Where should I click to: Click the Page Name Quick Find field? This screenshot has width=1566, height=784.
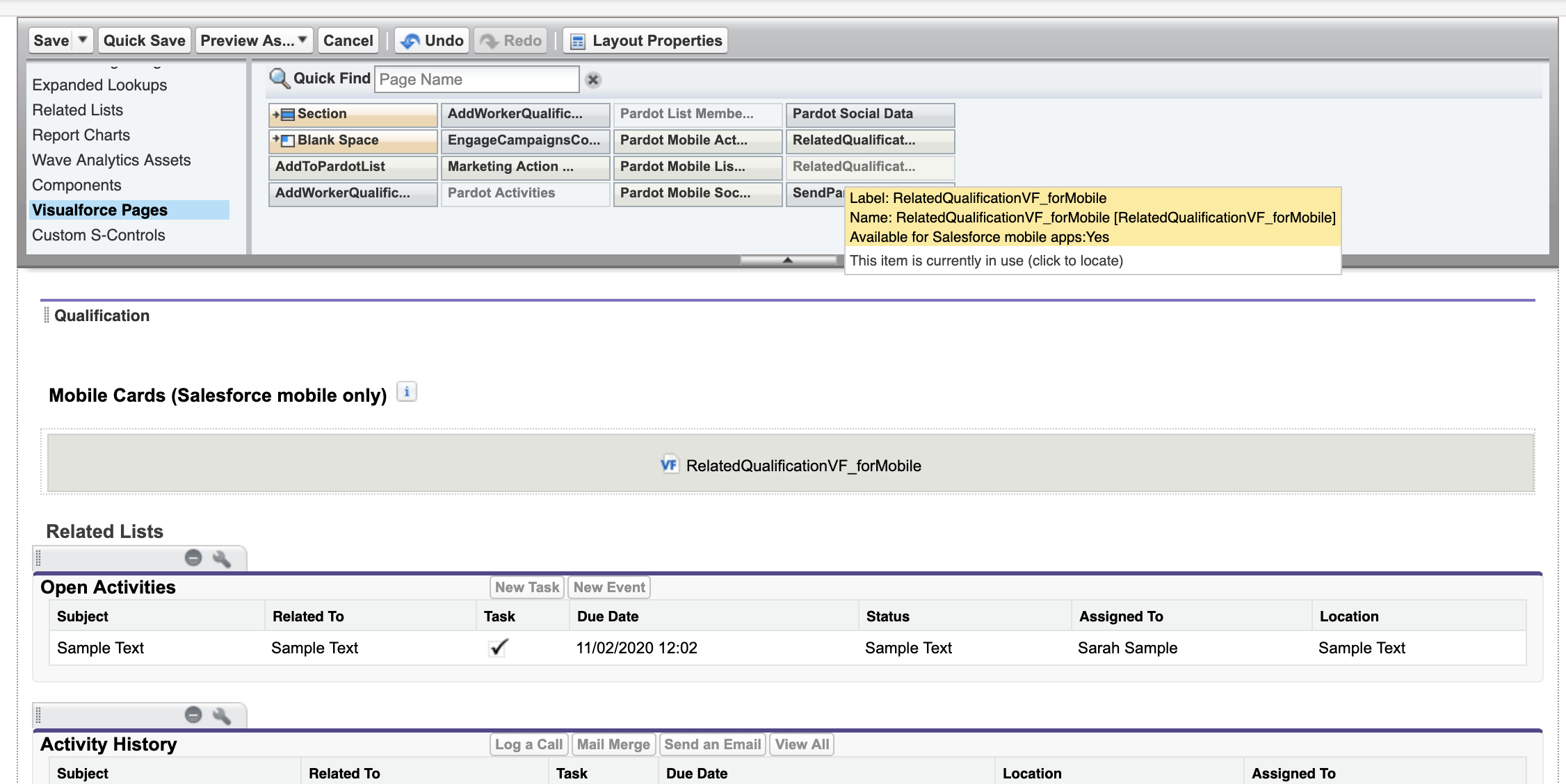(x=477, y=79)
